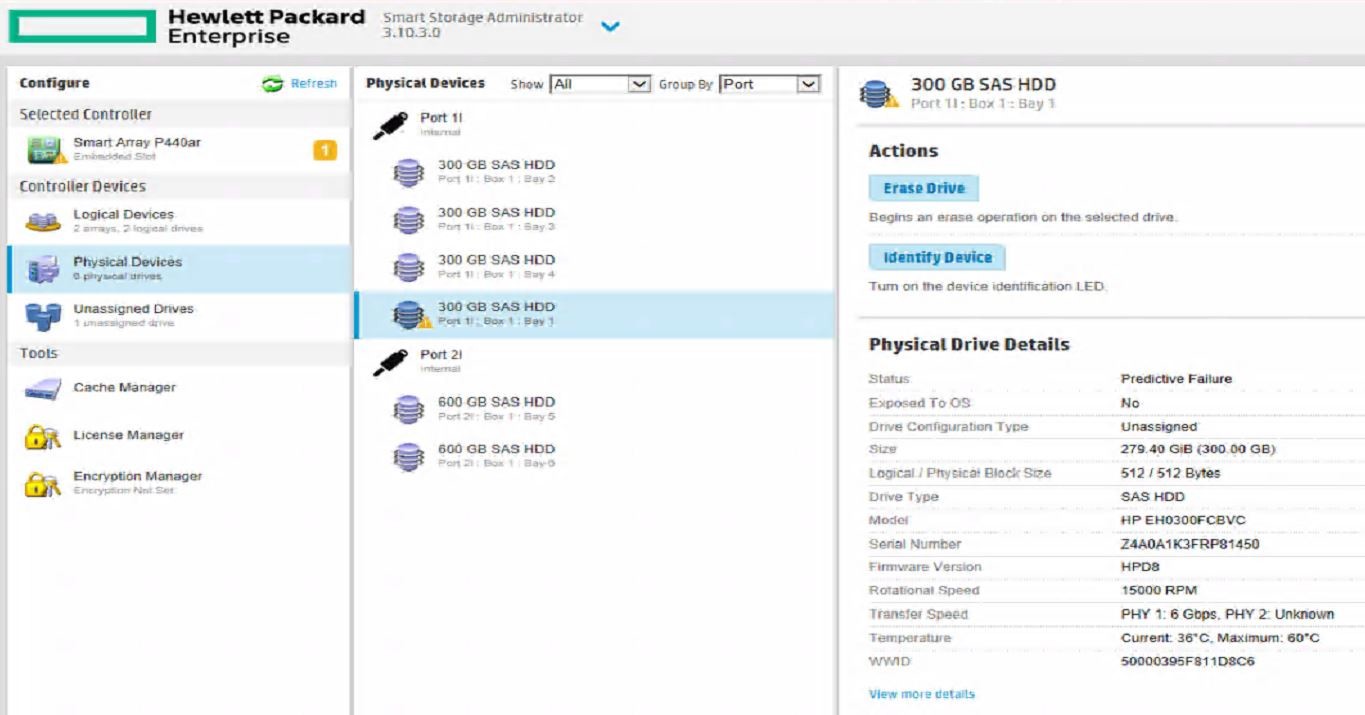
Task: Open Unassigned Drives via its icon
Action: [43, 317]
